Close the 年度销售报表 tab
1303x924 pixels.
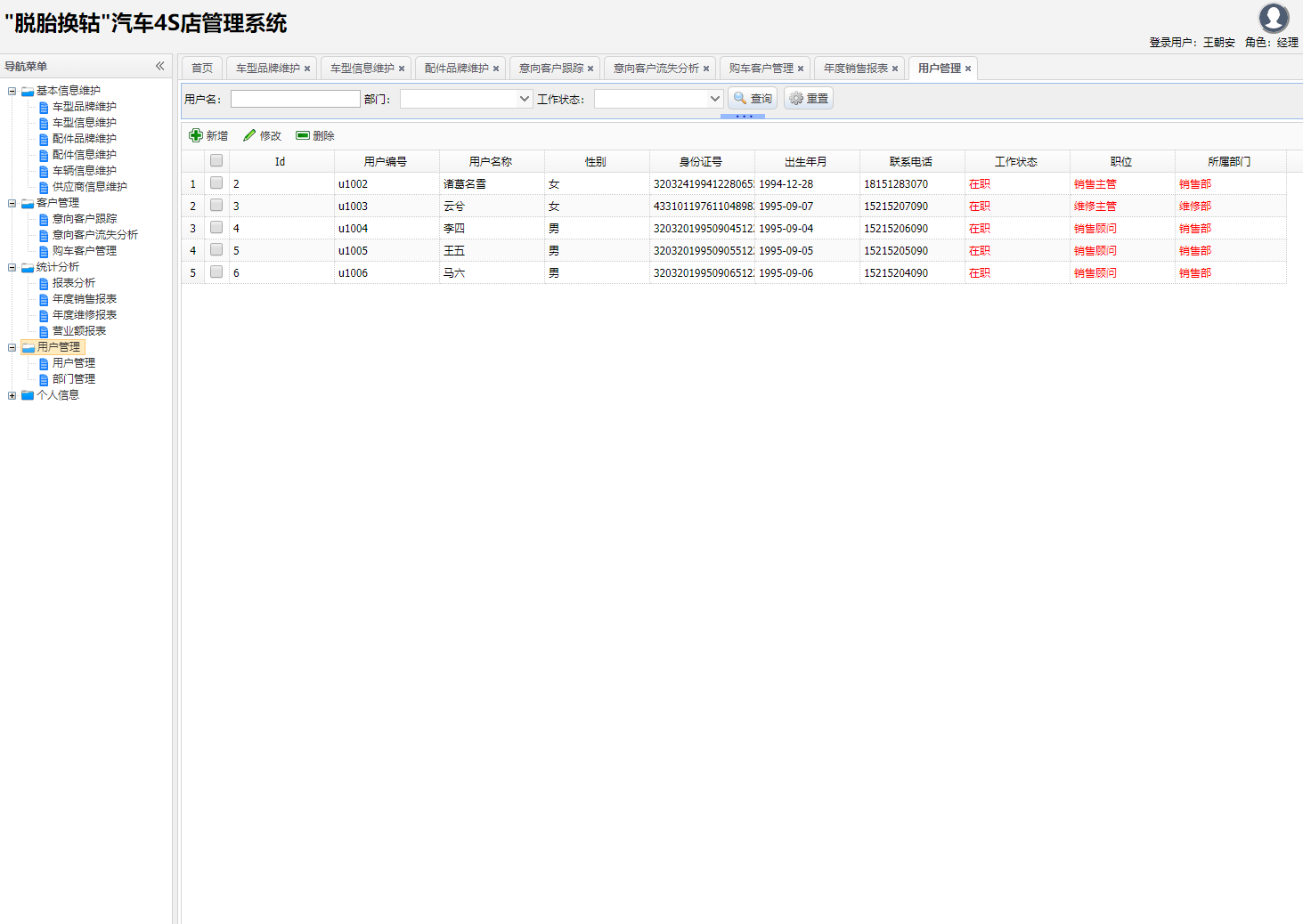[x=895, y=69]
